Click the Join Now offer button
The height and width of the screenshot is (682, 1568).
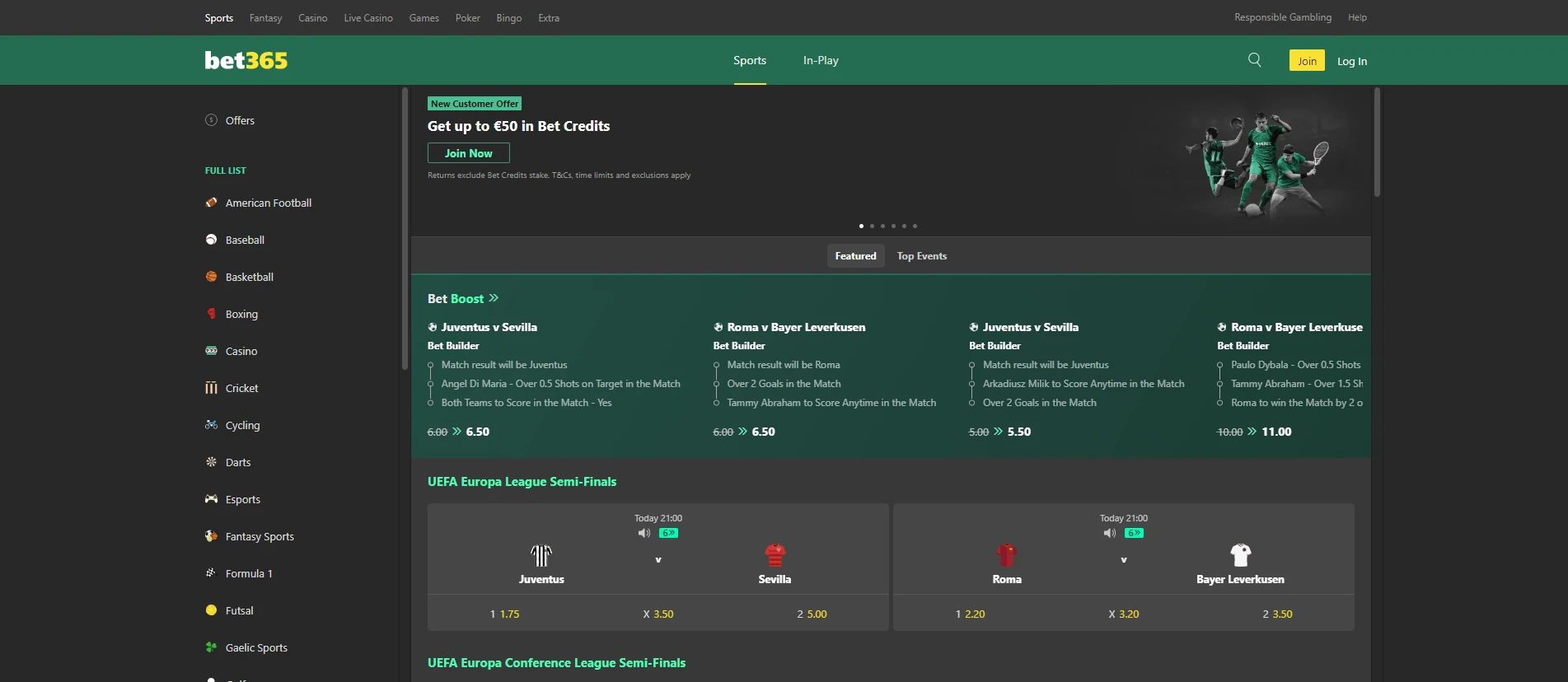pos(468,153)
